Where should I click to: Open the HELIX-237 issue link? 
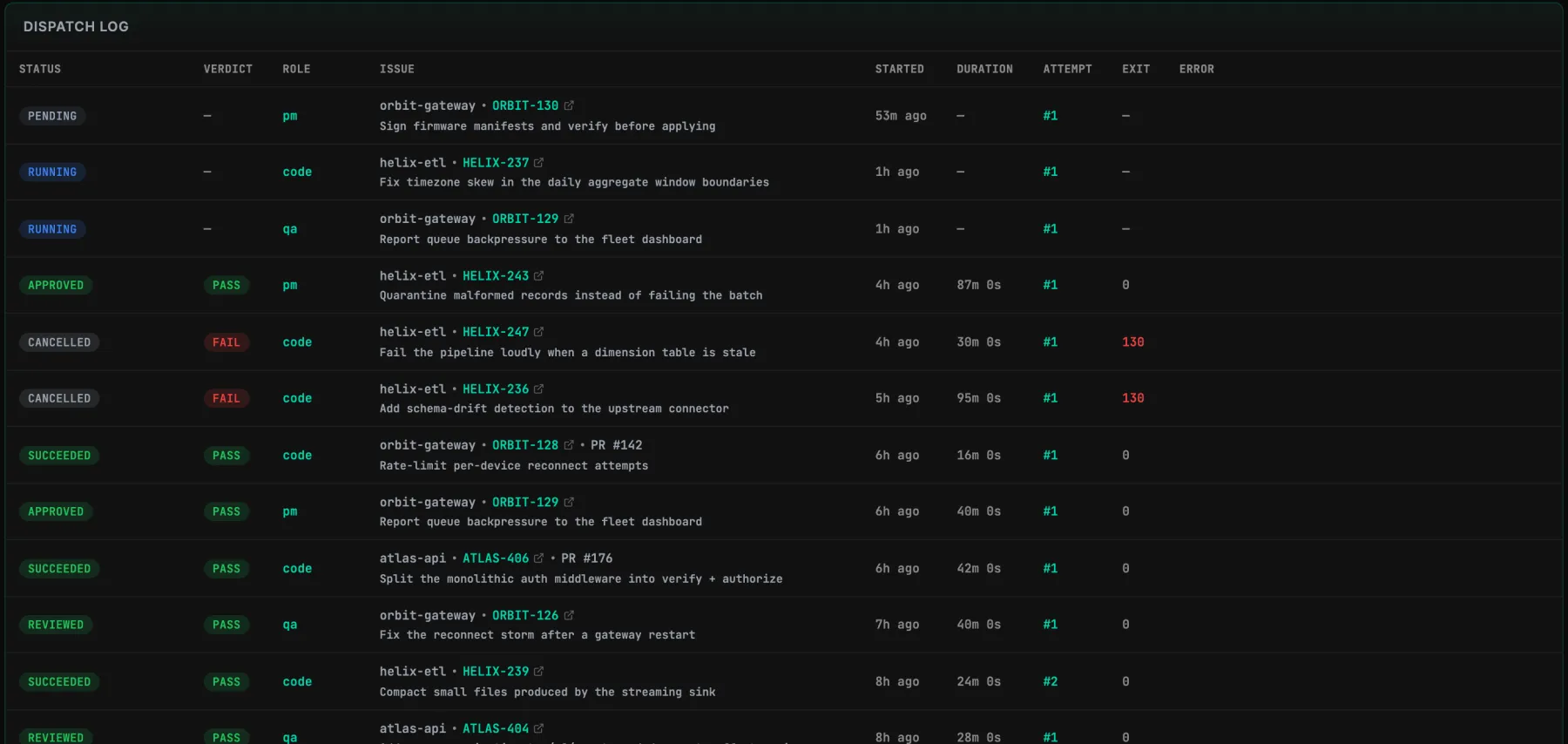point(496,163)
